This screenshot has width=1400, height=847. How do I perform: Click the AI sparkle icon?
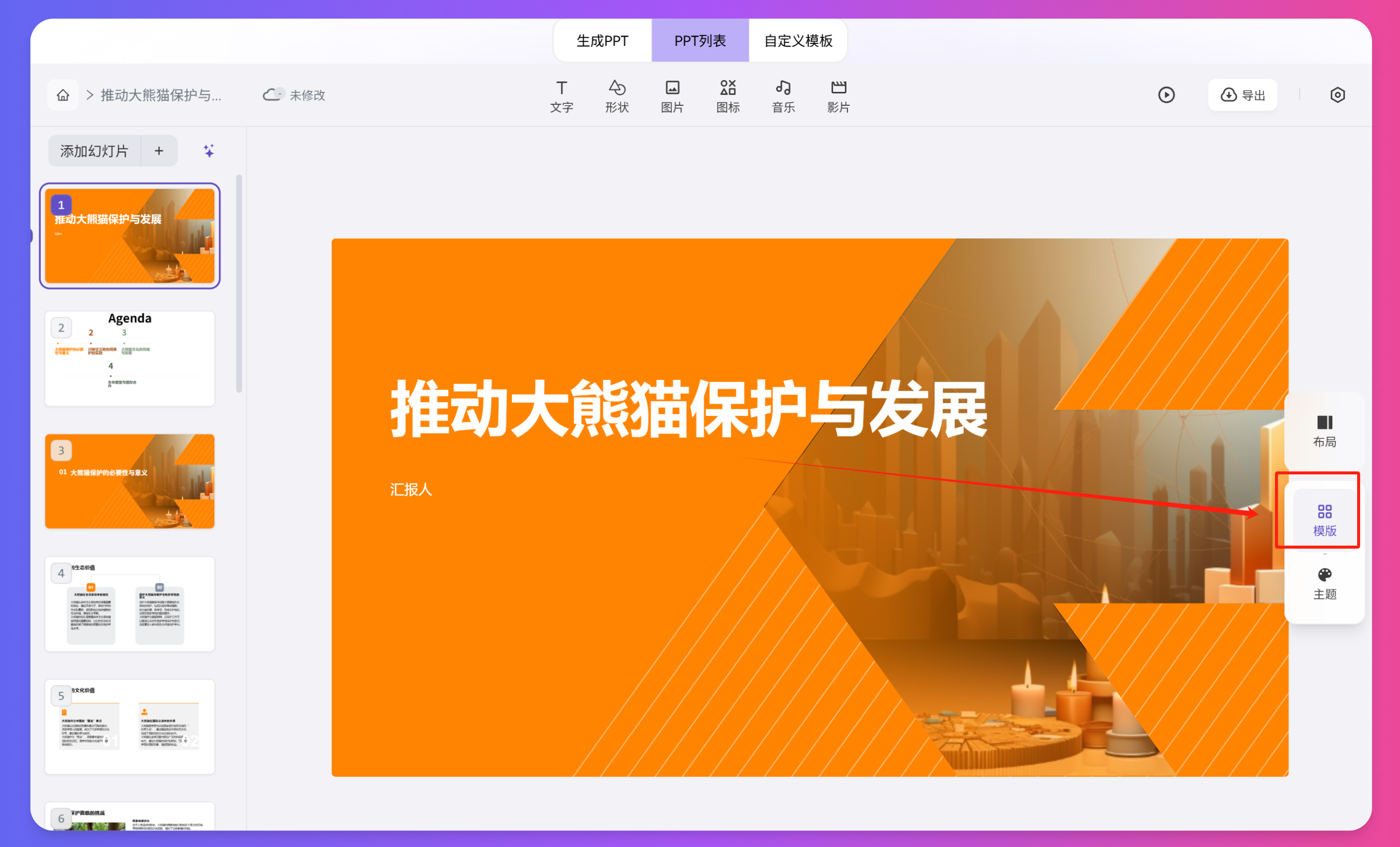tap(209, 151)
